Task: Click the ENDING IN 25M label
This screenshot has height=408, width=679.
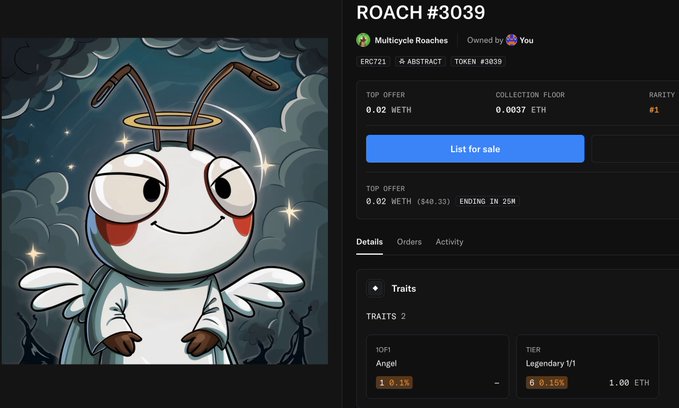Action: tap(487, 201)
